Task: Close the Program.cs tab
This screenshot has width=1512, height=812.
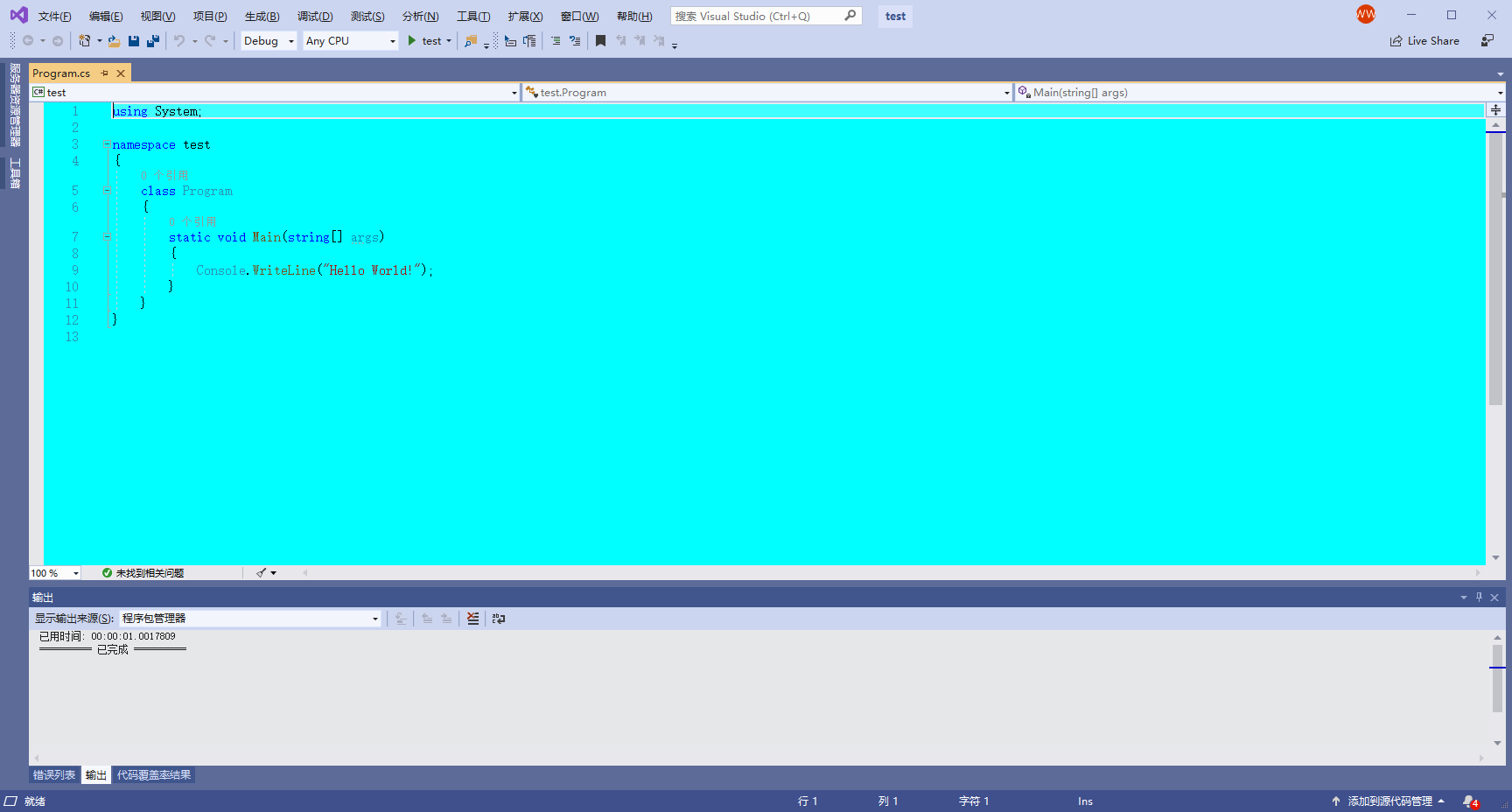Action: coord(121,73)
